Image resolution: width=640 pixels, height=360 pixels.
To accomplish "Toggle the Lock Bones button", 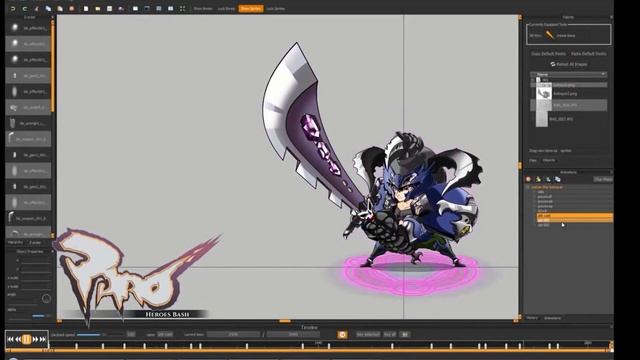I will [226, 9].
